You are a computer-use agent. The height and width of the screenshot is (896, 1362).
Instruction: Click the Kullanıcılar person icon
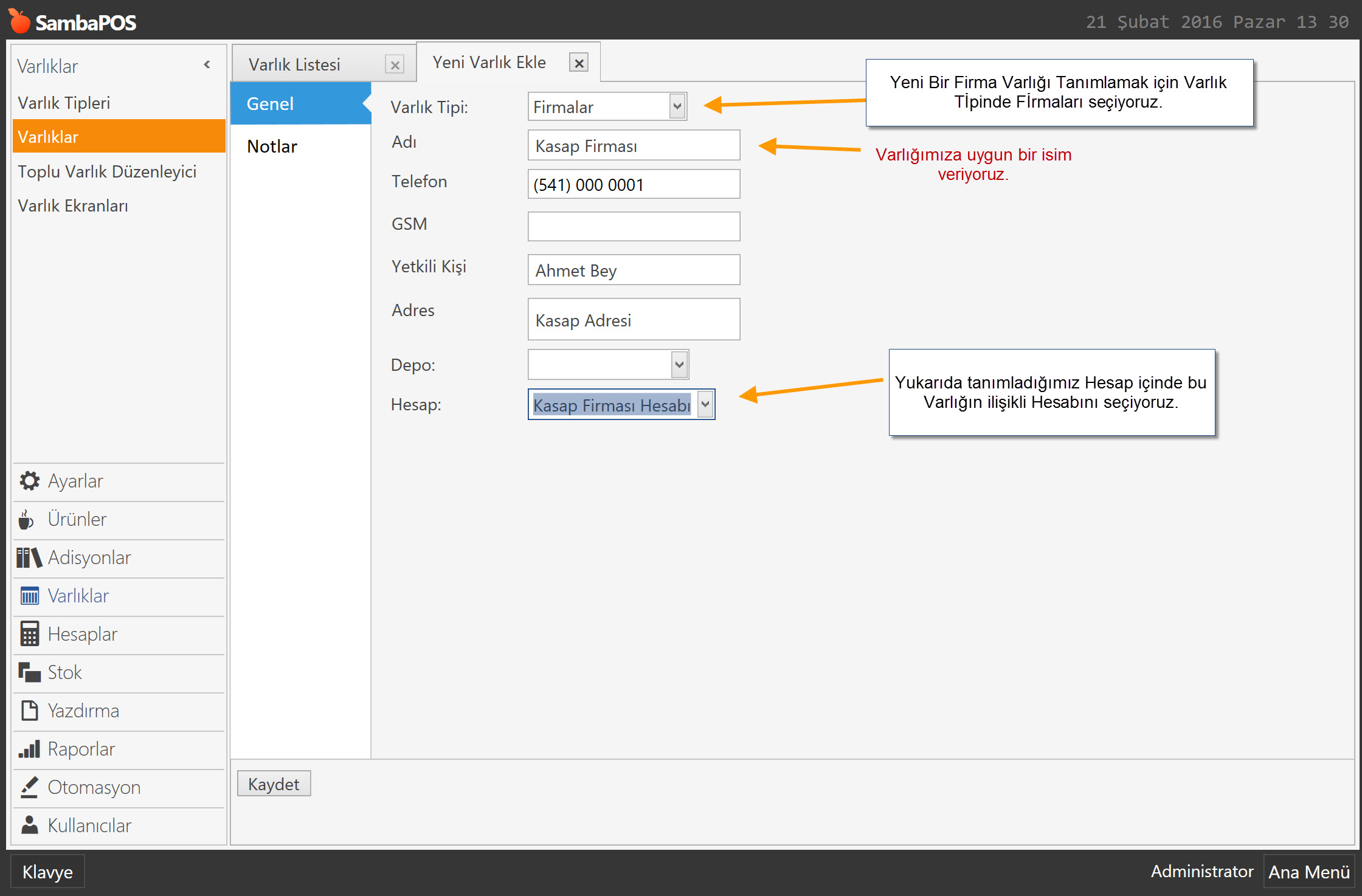(x=29, y=825)
